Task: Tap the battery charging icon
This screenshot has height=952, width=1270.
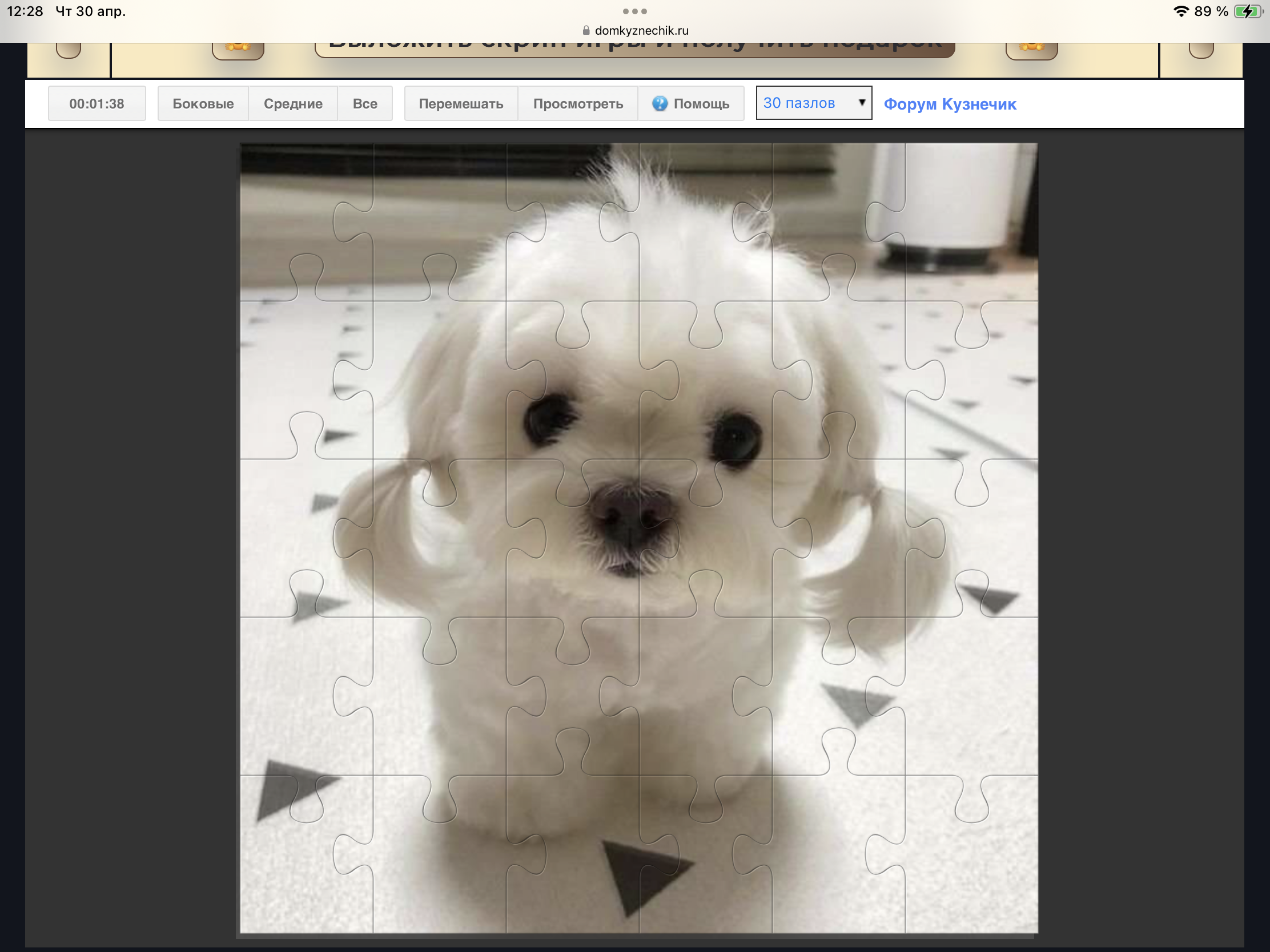Action: click(x=1248, y=11)
